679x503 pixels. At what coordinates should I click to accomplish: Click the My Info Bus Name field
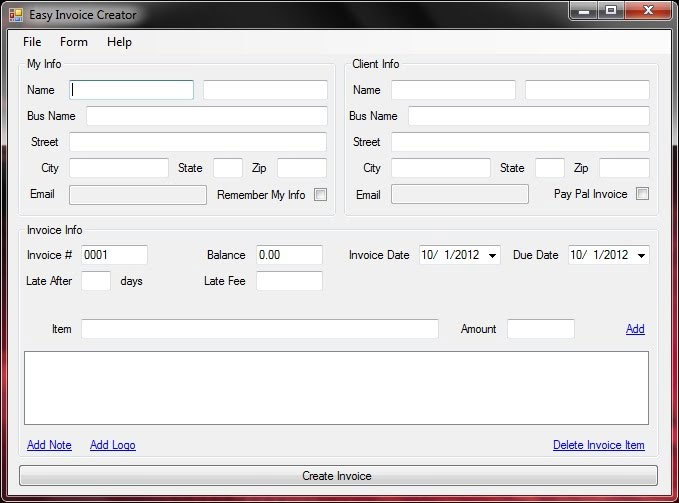(207, 116)
